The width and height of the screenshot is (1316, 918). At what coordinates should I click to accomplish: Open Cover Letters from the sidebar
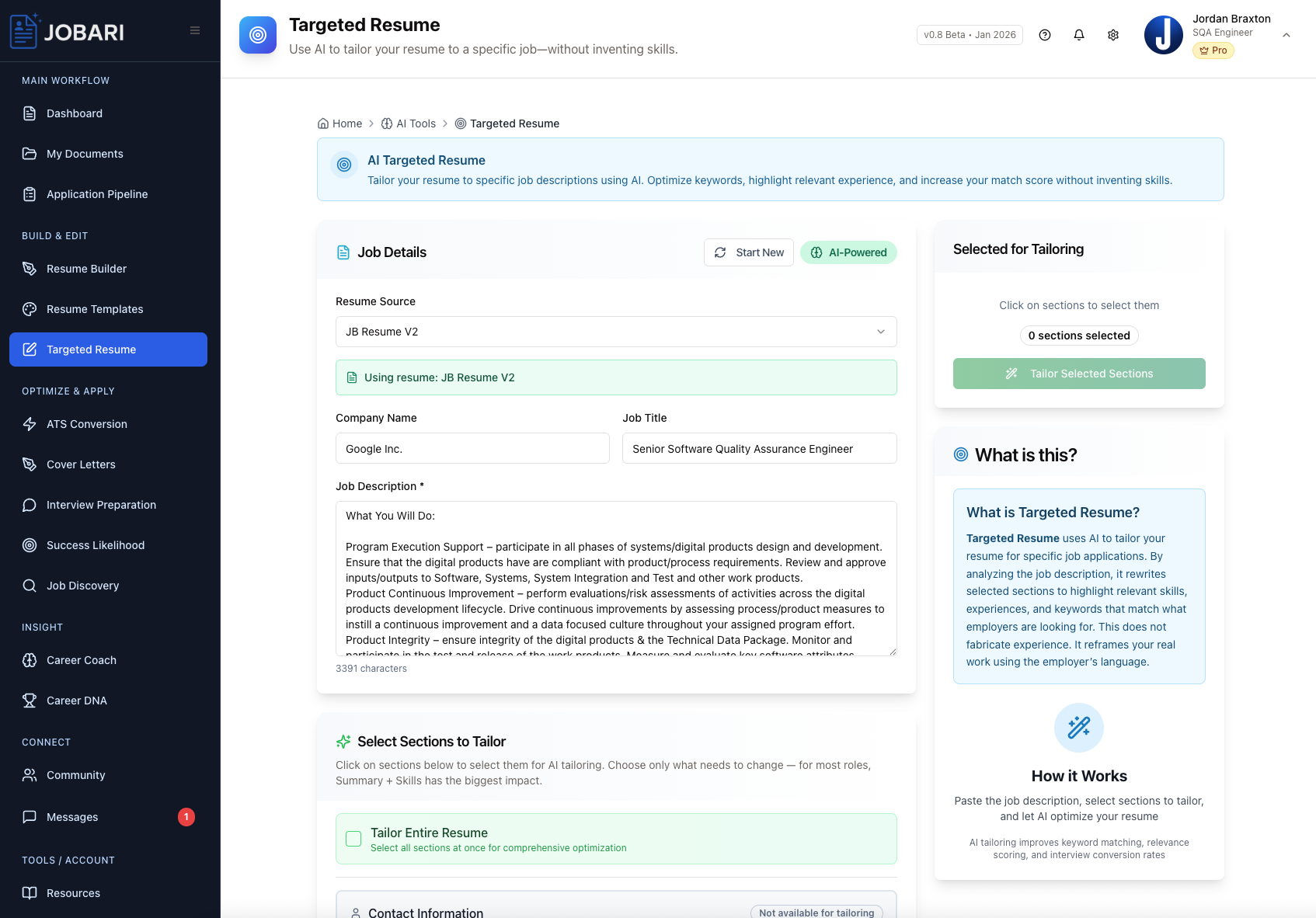pyautogui.click(x=81, y=464)
